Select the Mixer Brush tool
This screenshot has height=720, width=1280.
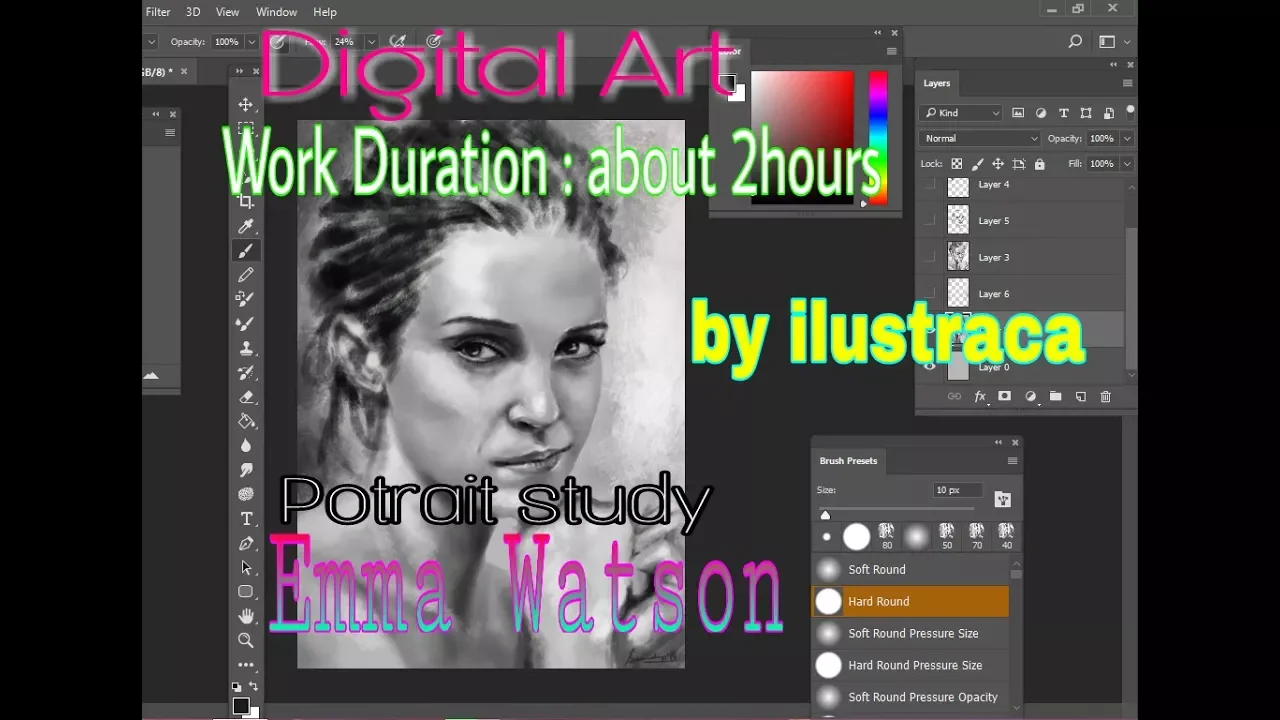[x=246, y=324]
